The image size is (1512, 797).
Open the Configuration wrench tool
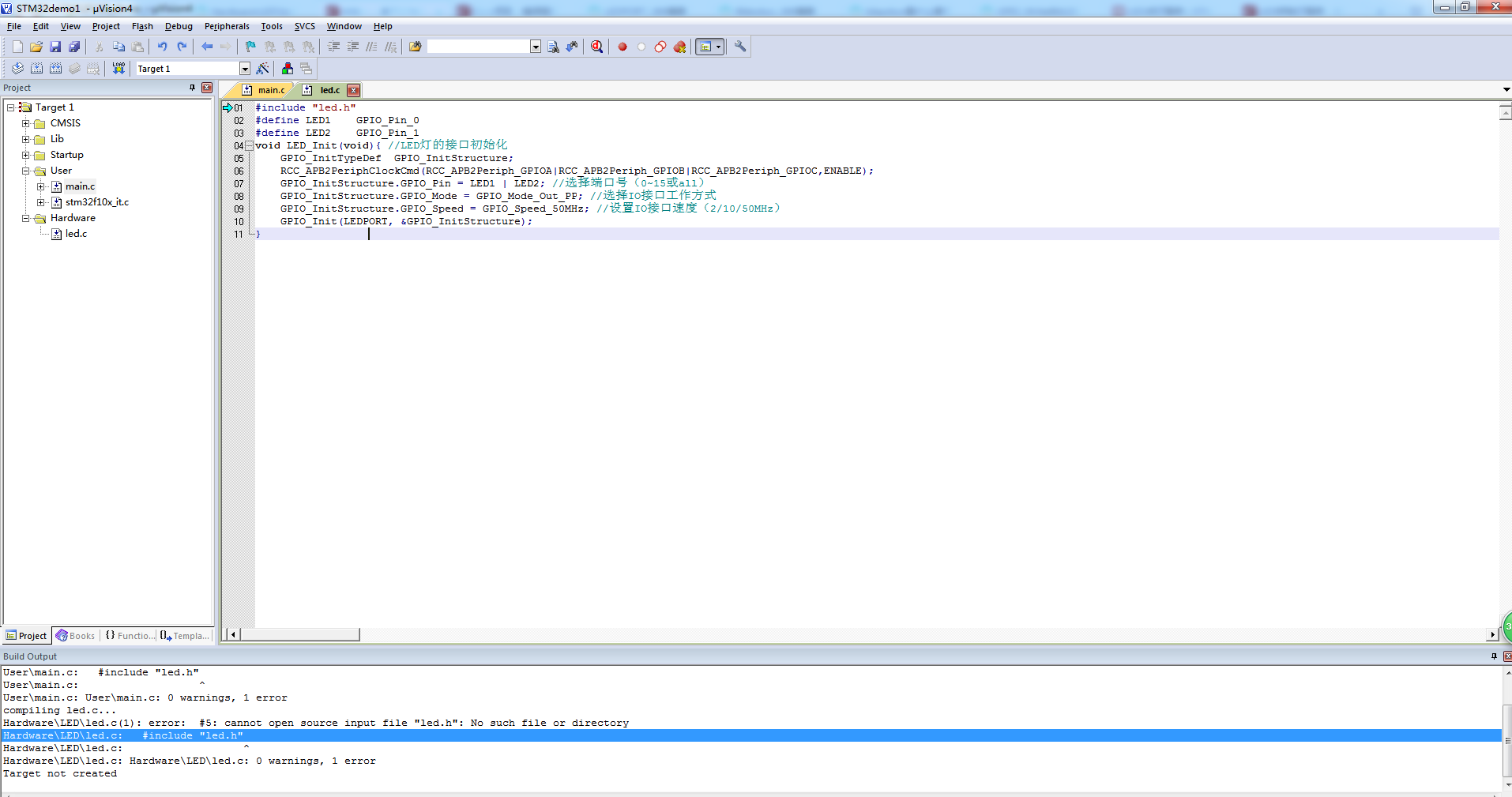(x=740, y=47)
